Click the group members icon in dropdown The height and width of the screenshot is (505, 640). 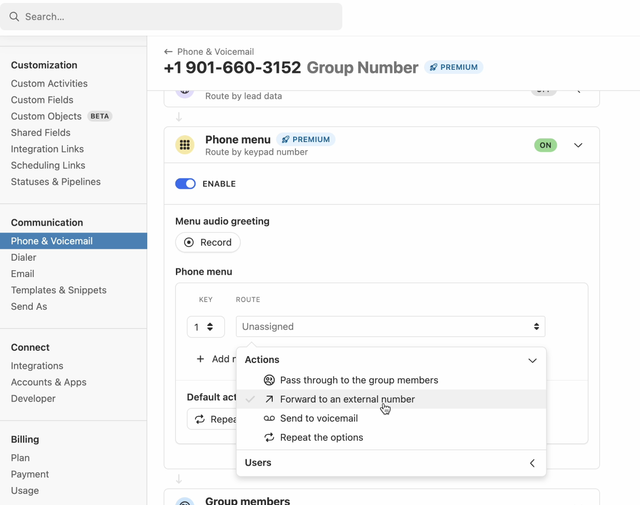tap(269, 380)
